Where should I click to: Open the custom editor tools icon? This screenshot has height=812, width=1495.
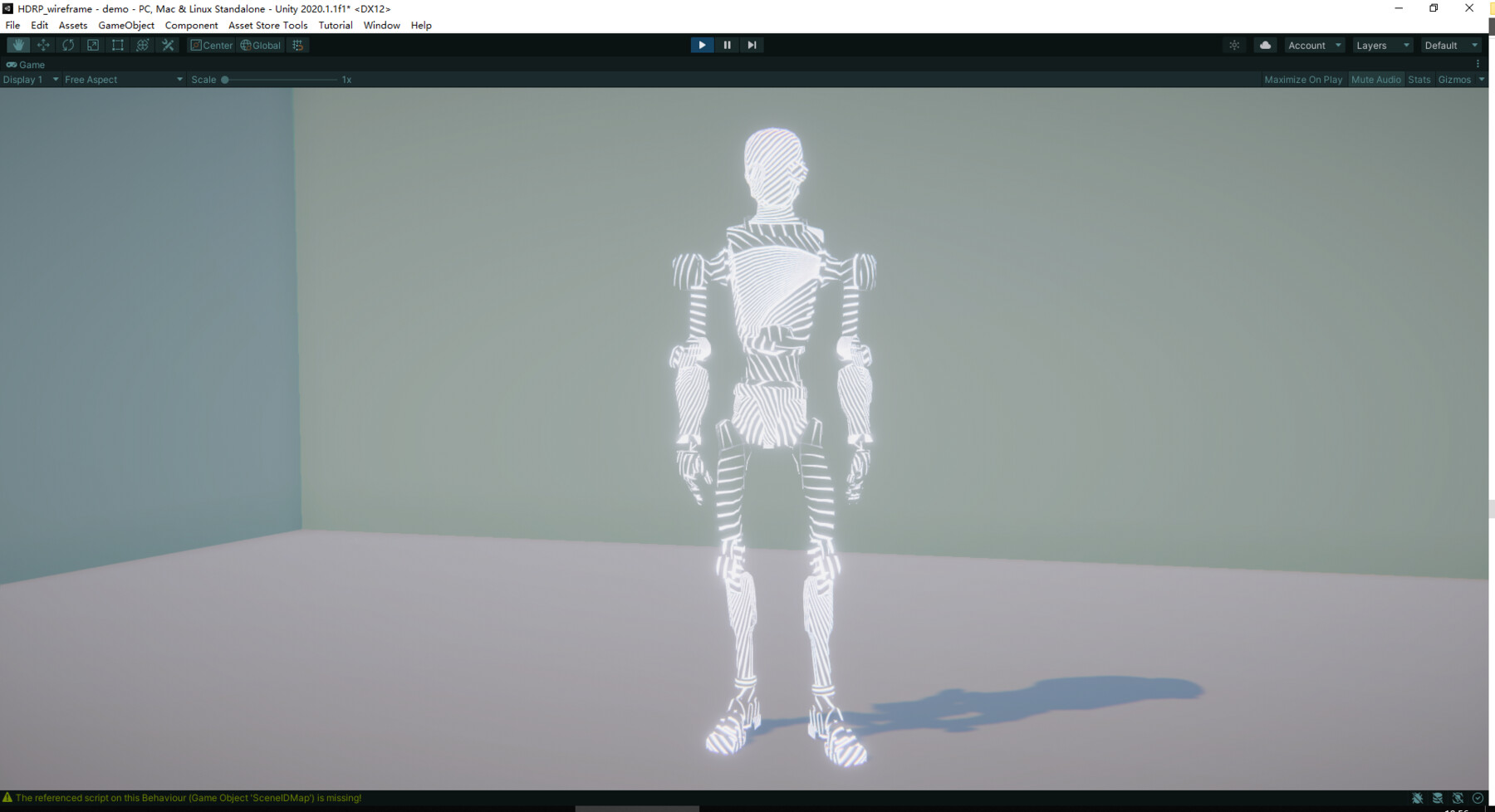click(x=167, y=45)
